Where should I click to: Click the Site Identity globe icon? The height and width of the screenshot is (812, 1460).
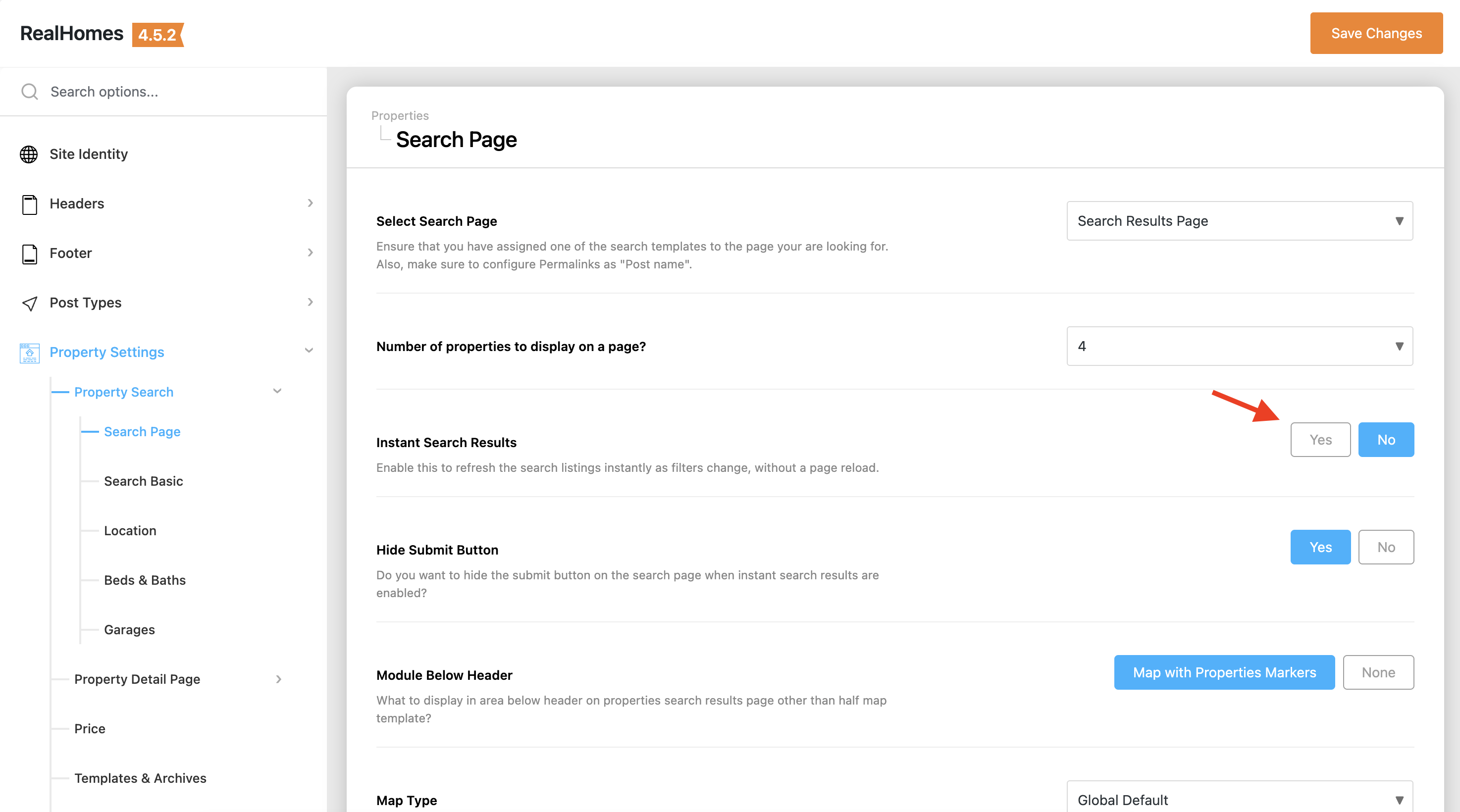[x=29, y=154]
